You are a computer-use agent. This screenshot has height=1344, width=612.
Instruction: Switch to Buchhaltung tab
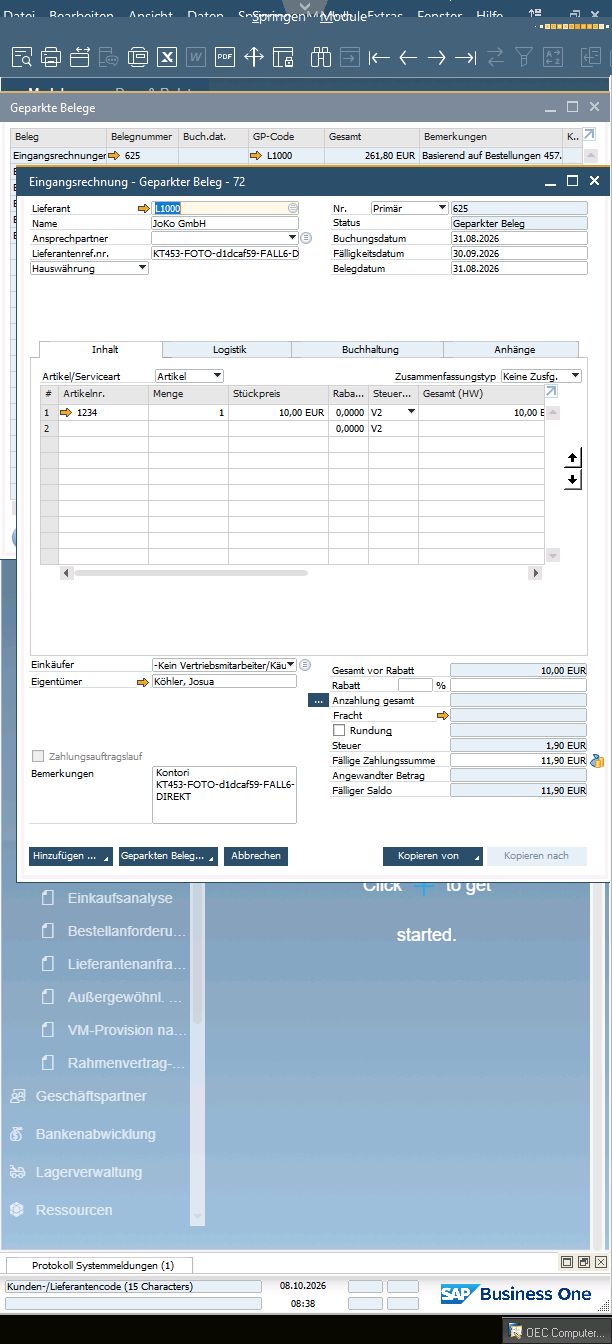[370, 350]
